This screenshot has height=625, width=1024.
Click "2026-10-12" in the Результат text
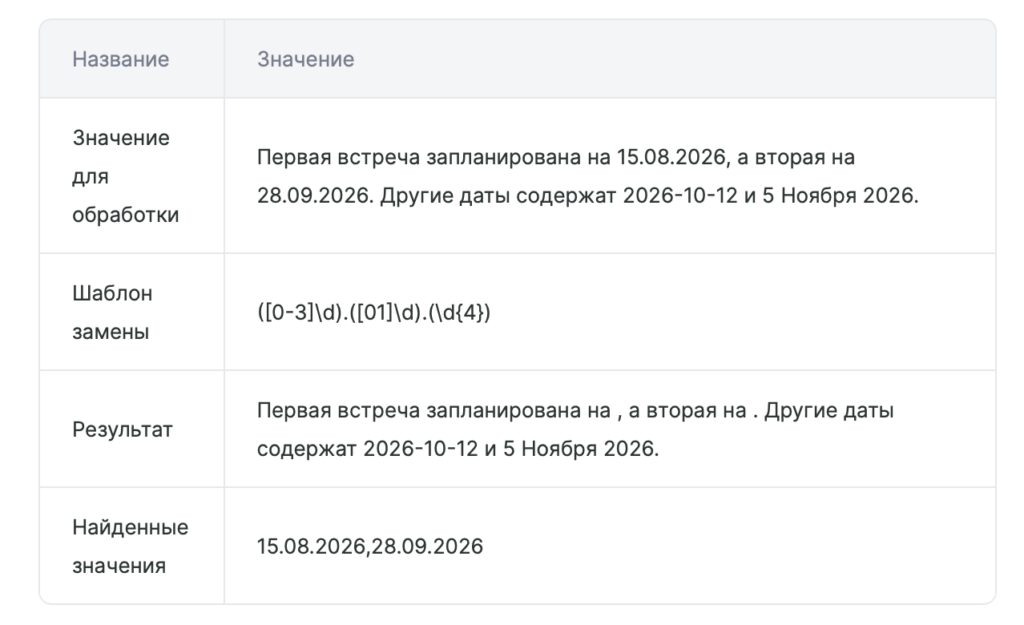(421, 449)
